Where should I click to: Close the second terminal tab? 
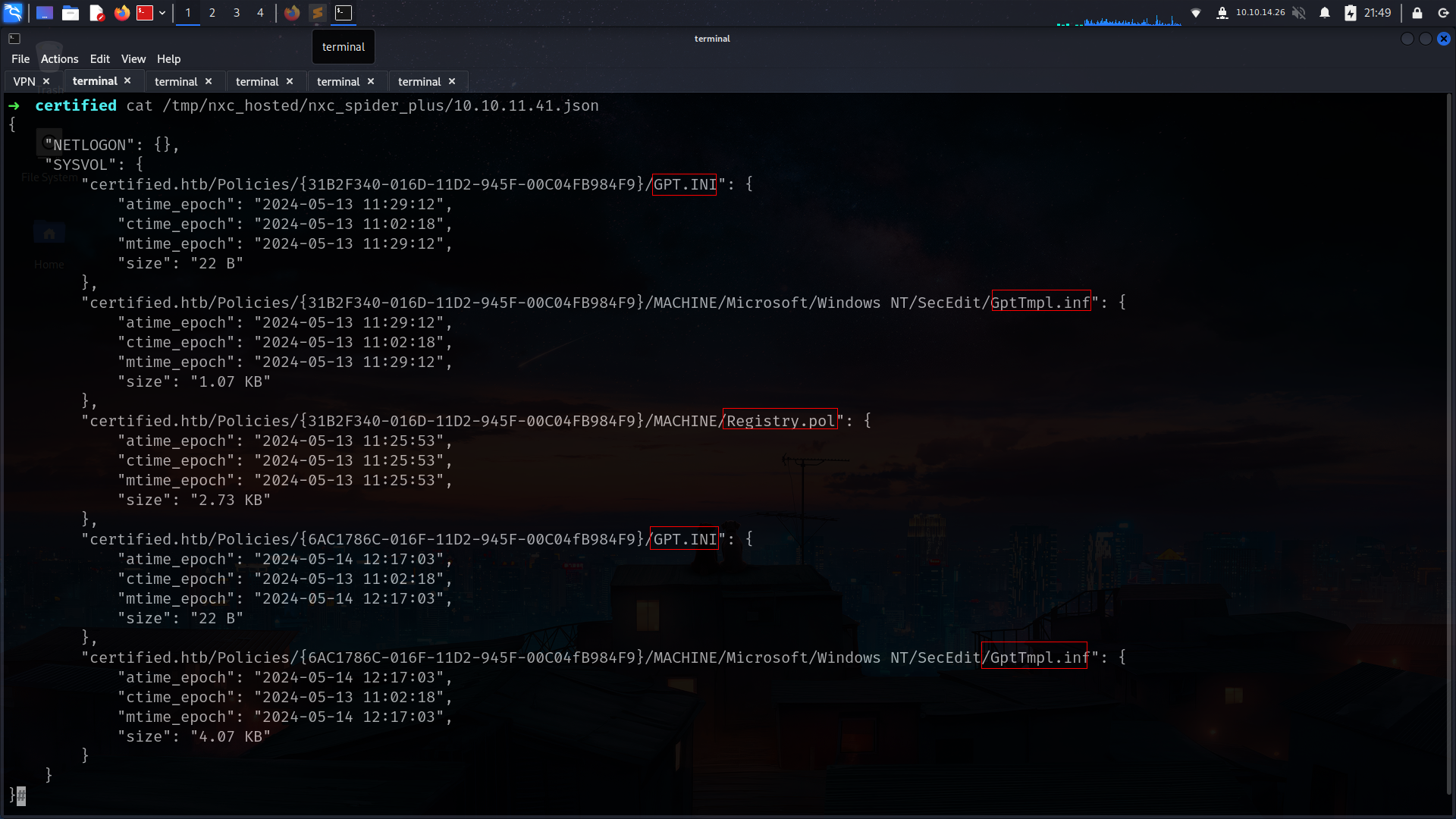coord(209,81)
